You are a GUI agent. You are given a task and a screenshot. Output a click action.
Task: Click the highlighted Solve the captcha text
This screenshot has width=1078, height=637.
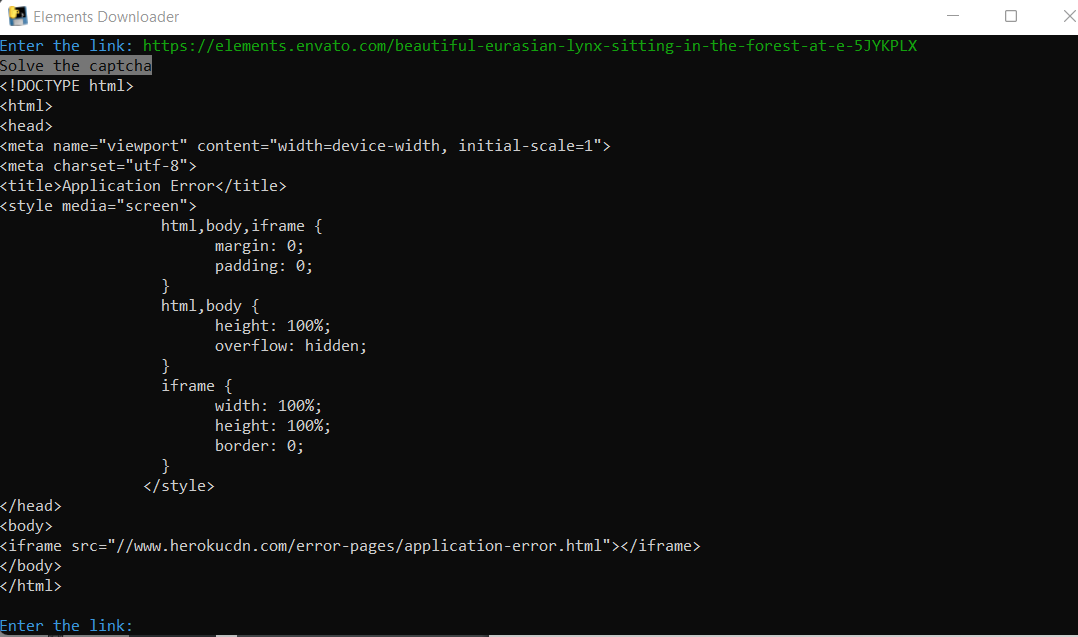tap(76, 66)
